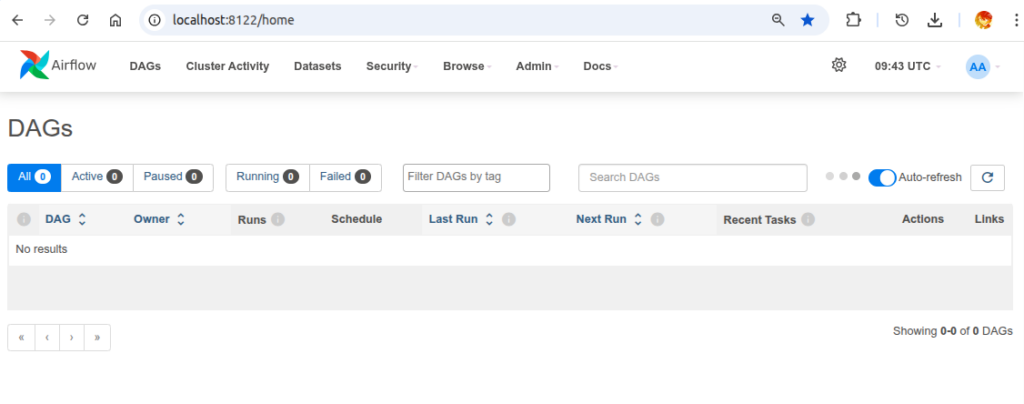Click the Airflow pinwheel logo
Viewport: 1024px width, 404px height.
click(34, 66)
